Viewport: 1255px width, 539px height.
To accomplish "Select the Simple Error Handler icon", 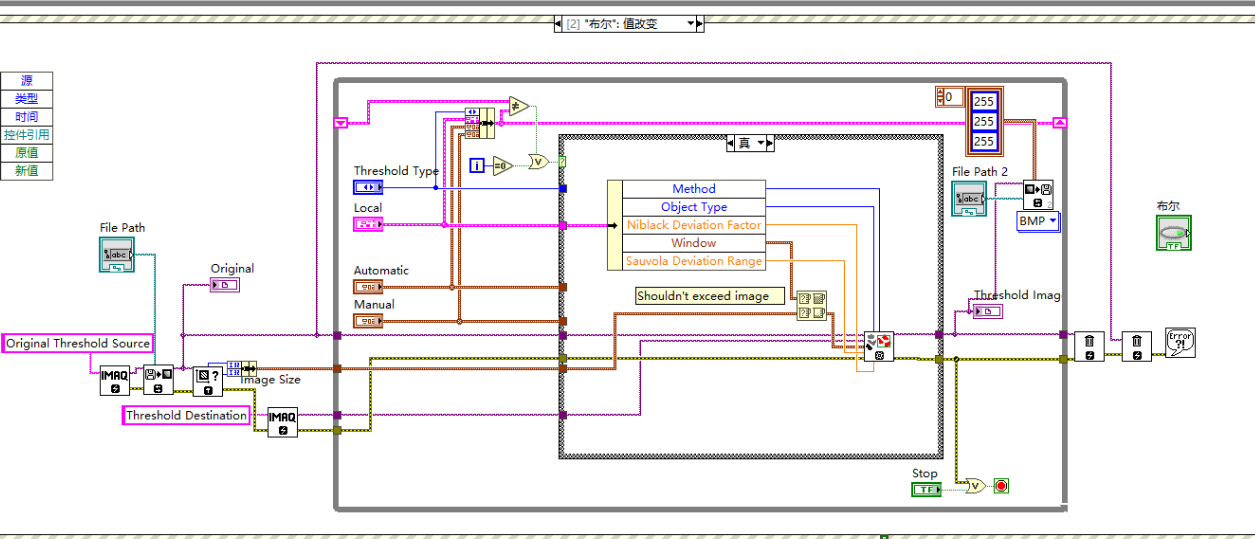I will click(x=1180, y=343).
